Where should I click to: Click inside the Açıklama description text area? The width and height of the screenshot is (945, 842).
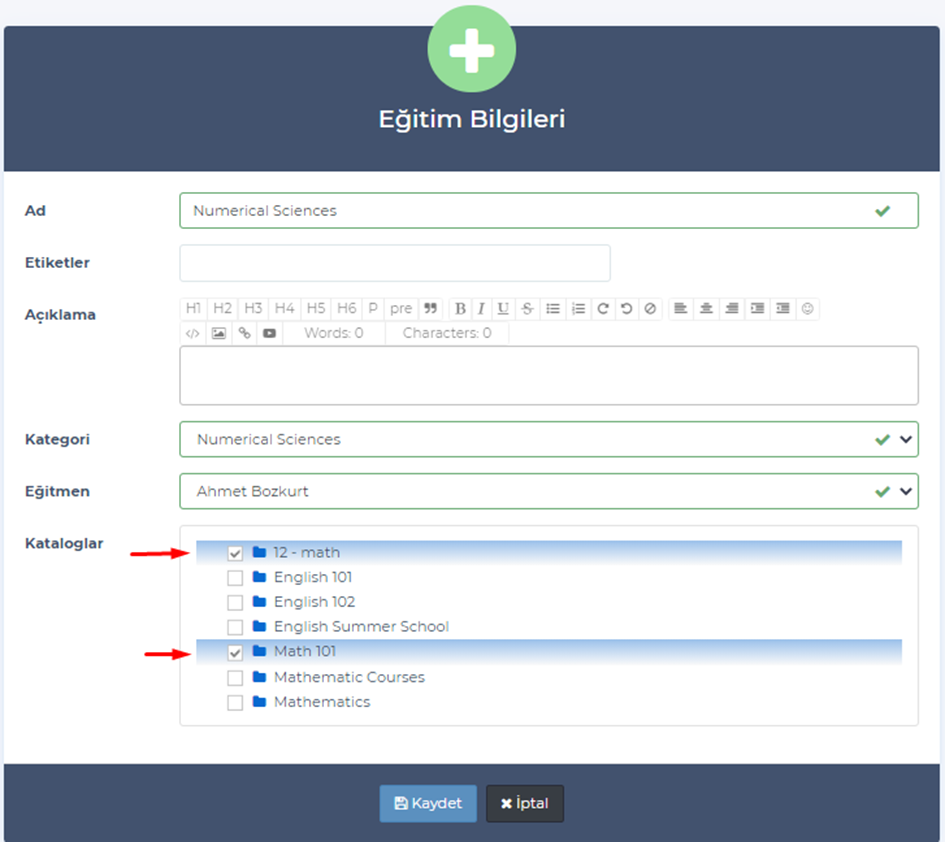[548, 376]
